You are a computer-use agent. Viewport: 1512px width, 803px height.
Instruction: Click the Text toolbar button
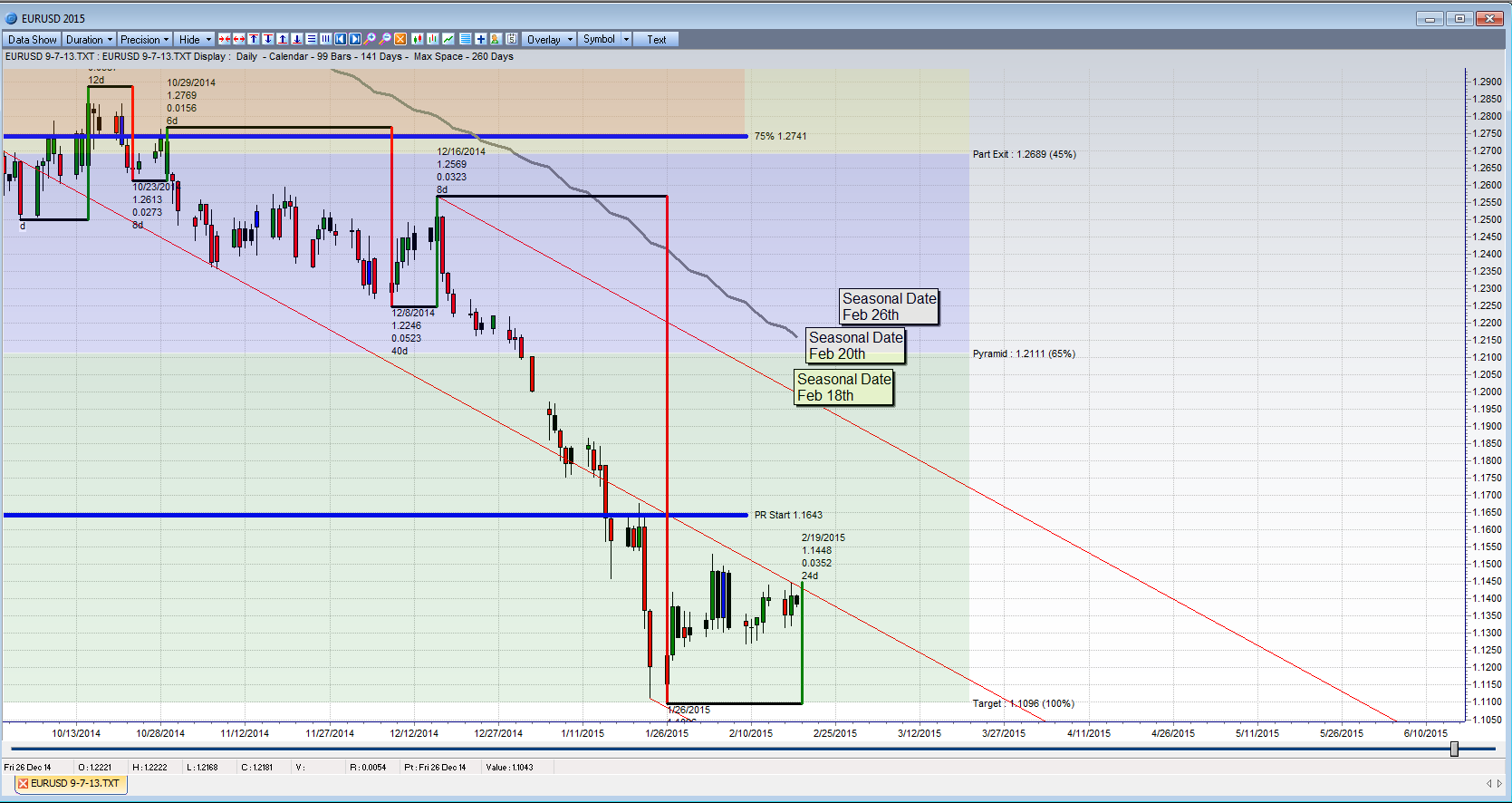coord(656,39)
